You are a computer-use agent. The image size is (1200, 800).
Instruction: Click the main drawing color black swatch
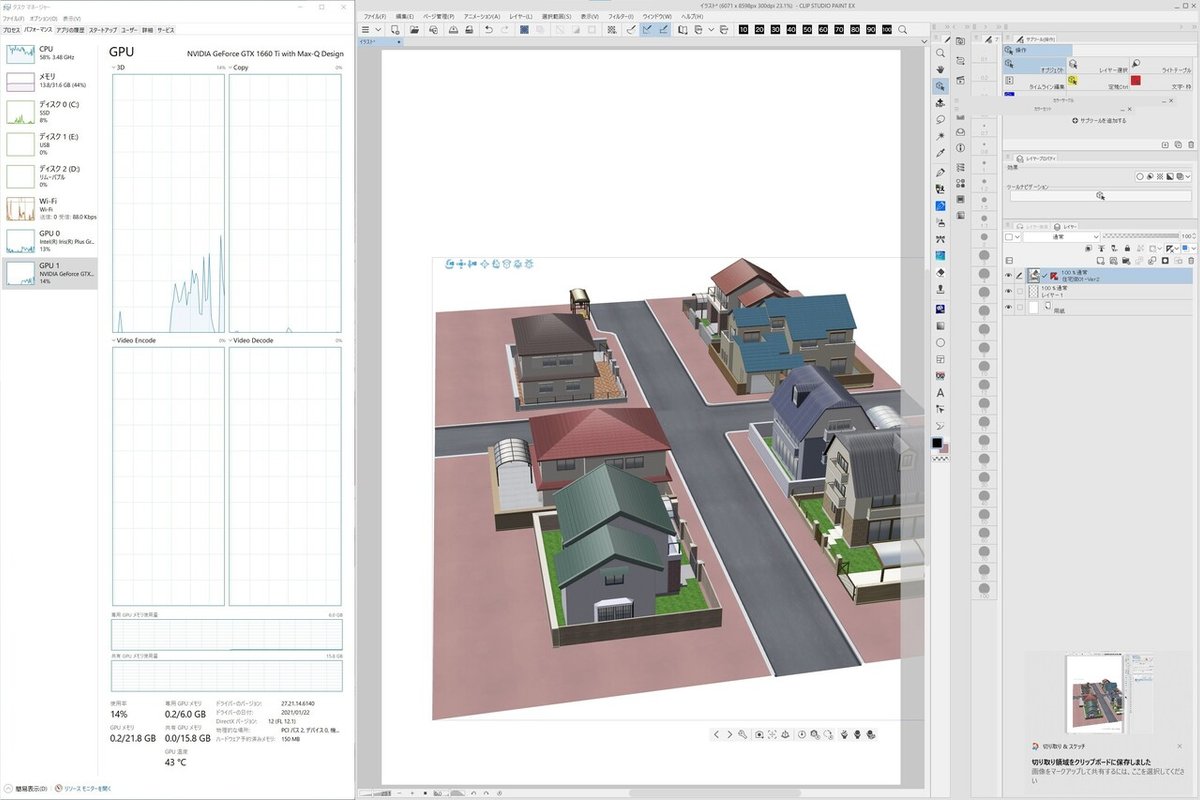937,442
